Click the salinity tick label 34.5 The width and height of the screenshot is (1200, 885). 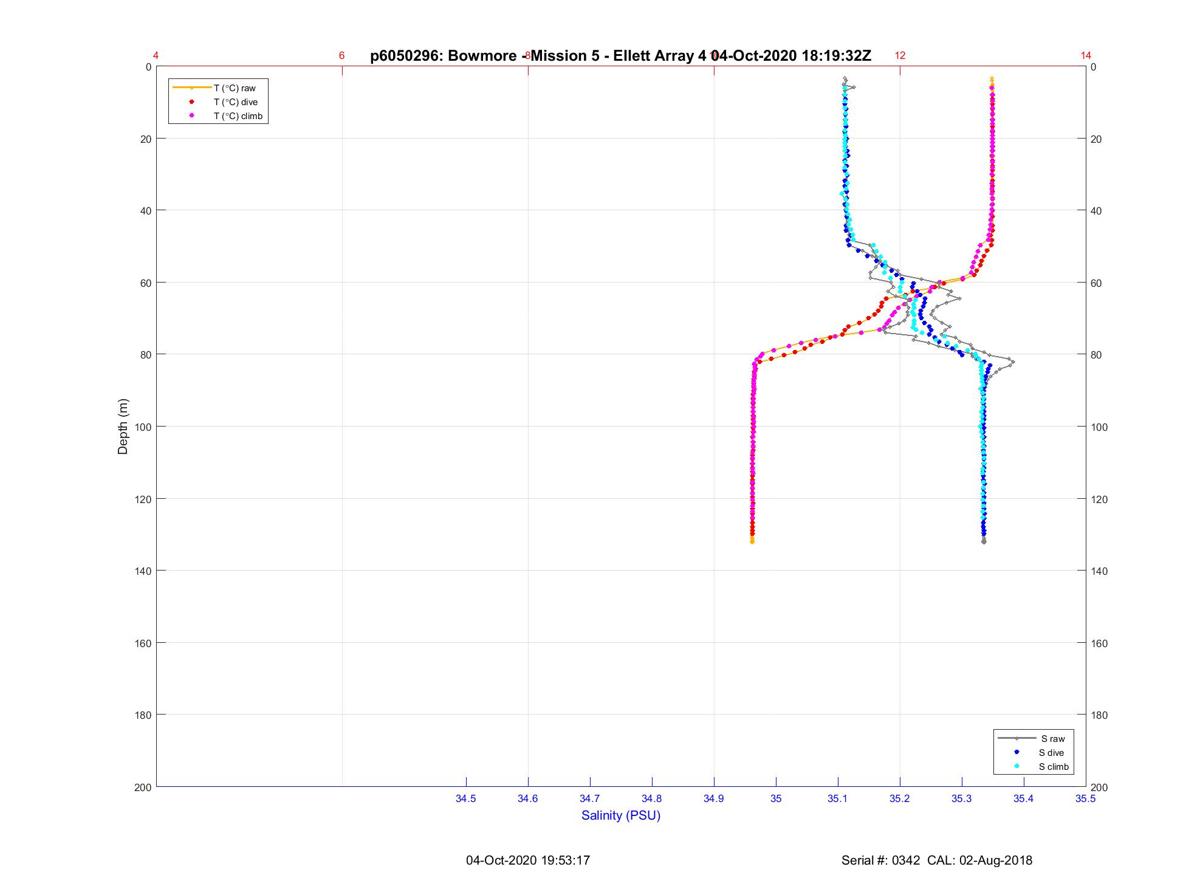[x=466, y=799]
